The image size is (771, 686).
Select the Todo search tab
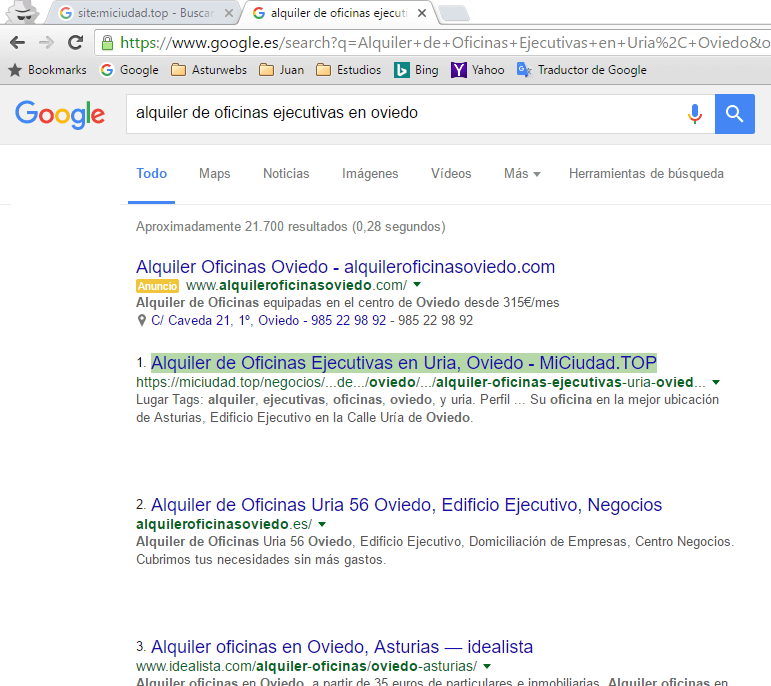151,174
